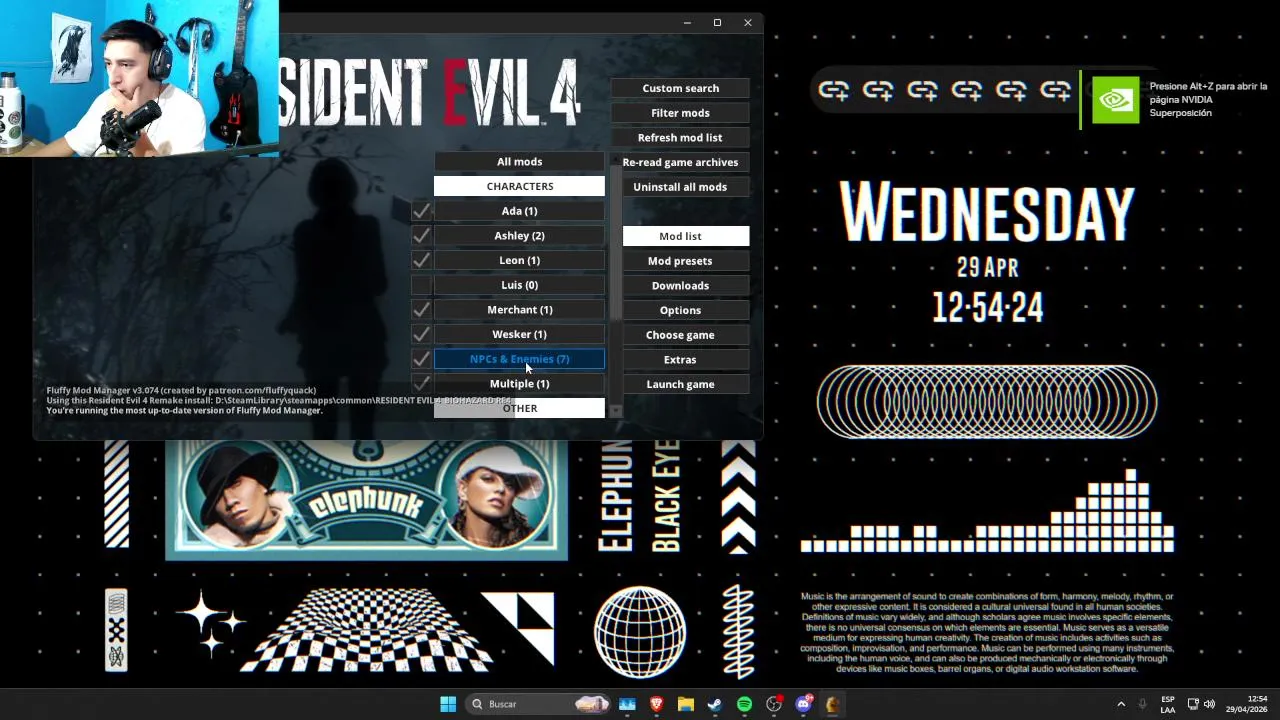Click the NVIDIA overlay logo
Viewport: 1280px width, 720px height.
[1115, 100]
